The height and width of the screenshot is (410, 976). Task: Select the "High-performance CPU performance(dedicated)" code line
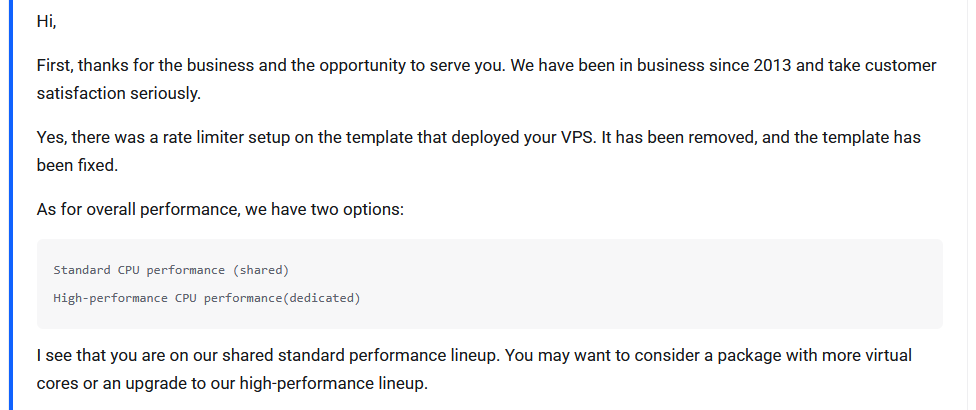(x=207, y=298)
